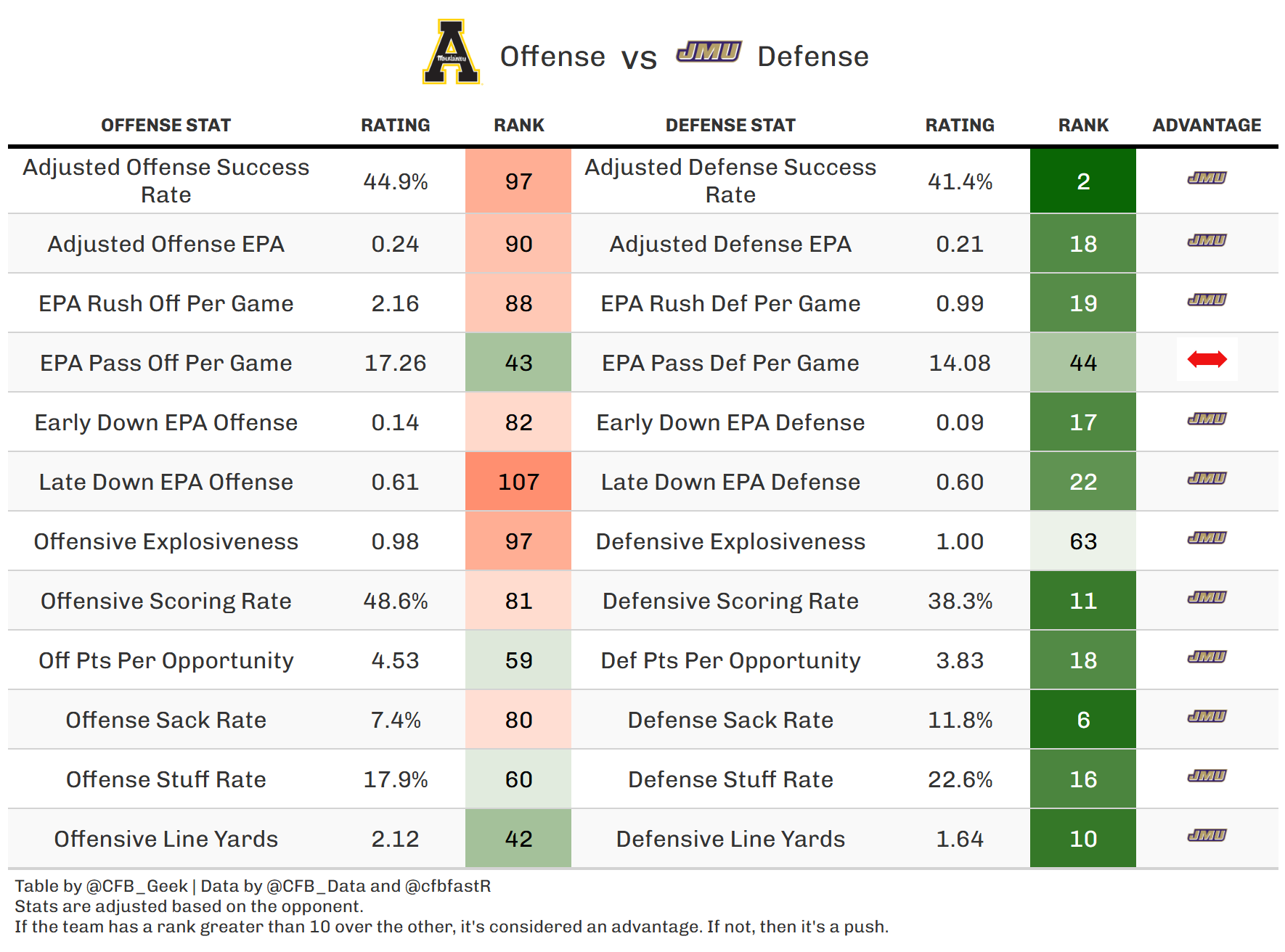Select the 17.26 offense rating value

coord(395,363)
